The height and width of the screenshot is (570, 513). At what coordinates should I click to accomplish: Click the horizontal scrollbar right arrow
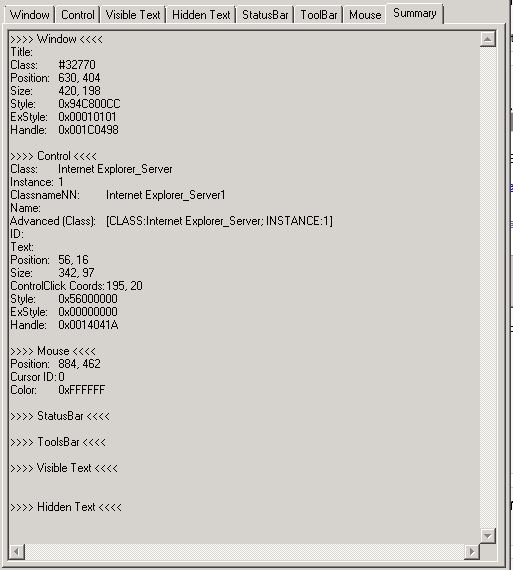(x=472, y=552)
